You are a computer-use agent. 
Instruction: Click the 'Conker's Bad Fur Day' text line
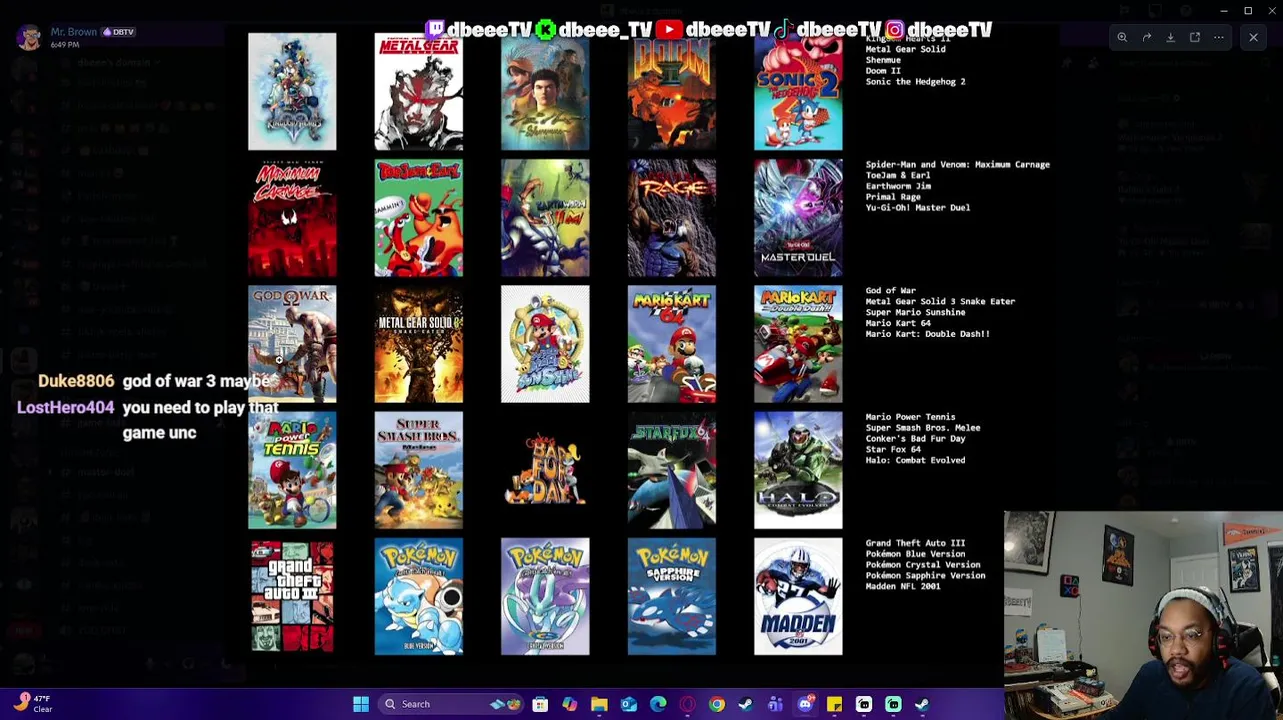tap(915, 439)
